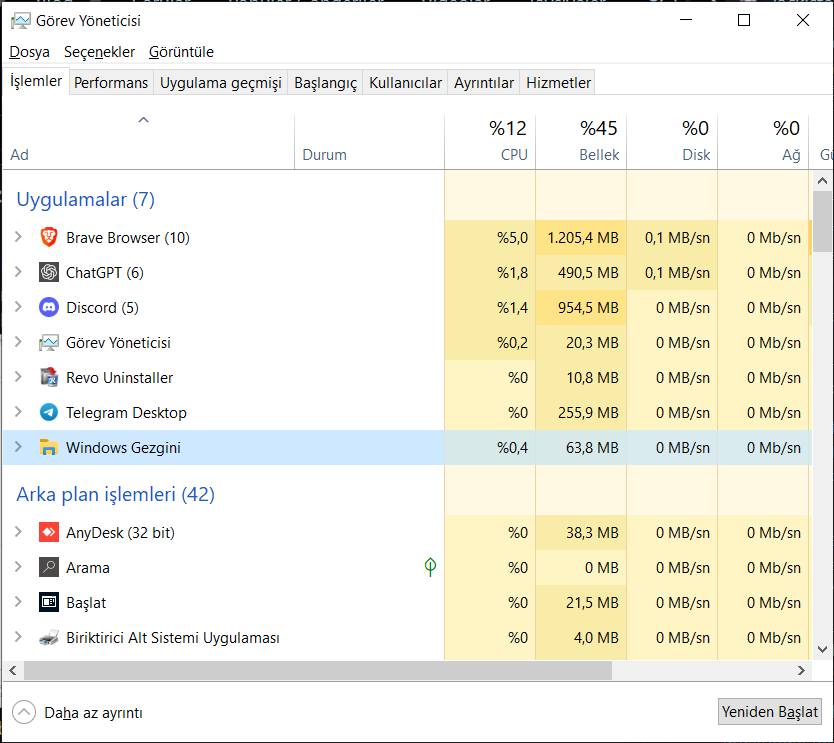Image resolution: width=834 pixels, height=743 pixels.
Task: Click the horizontal scrollbar right arrow
Action: pos(801,671)
